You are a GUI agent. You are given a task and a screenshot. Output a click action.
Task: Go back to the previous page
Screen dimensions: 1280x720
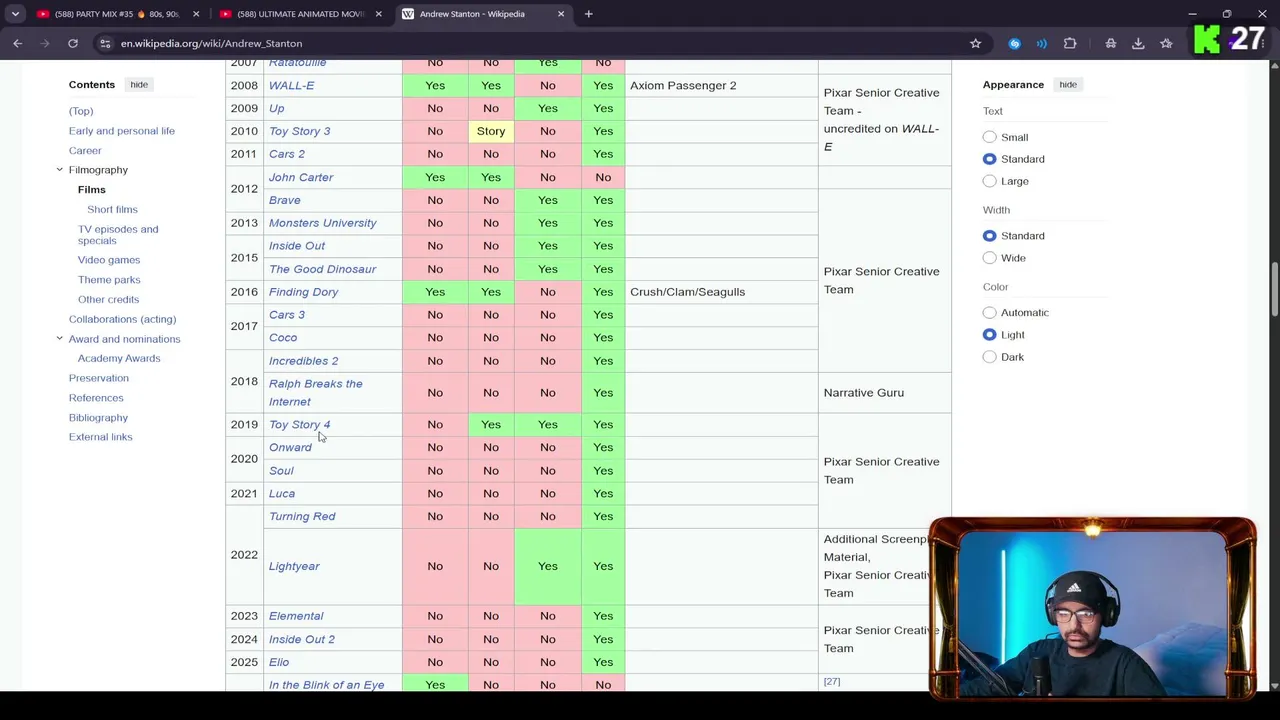18,43
